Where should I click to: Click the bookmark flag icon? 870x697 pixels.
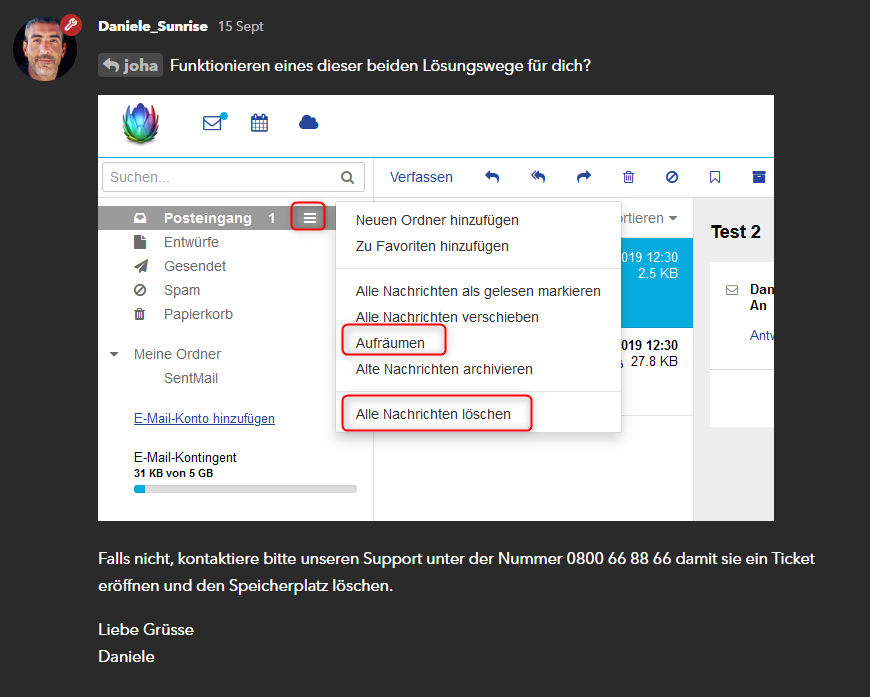point(715,177)
